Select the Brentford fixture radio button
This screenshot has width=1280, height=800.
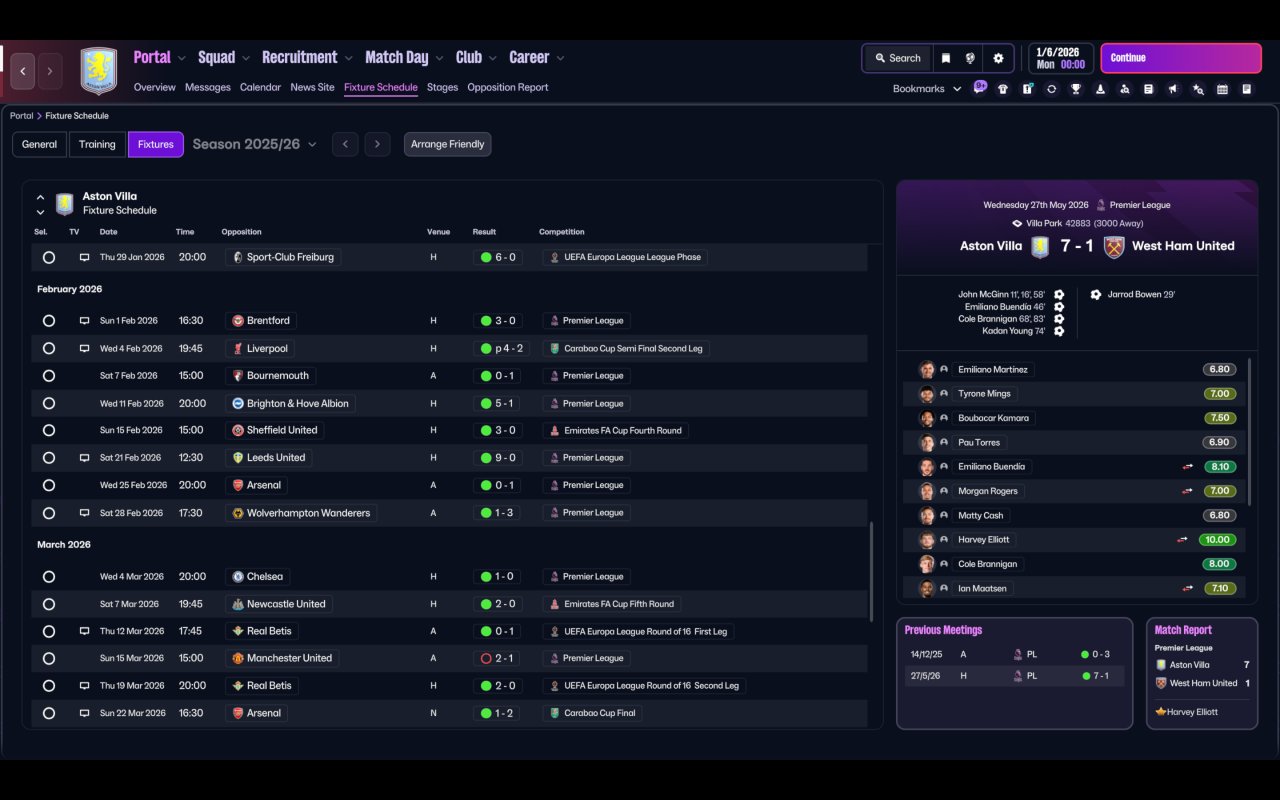coord(48,321)
